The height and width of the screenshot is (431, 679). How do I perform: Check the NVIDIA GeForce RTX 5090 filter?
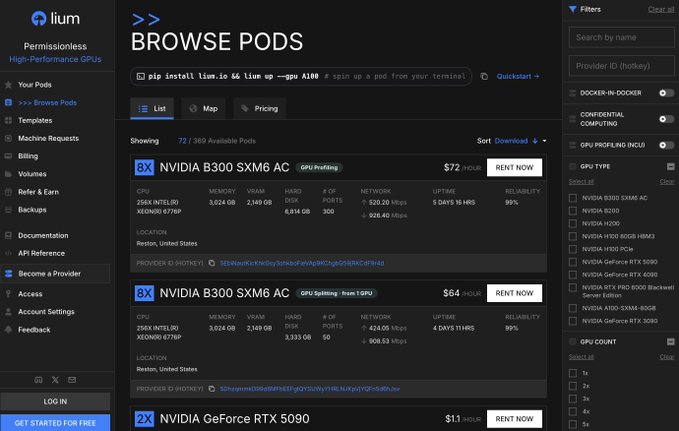click(573, 262)
